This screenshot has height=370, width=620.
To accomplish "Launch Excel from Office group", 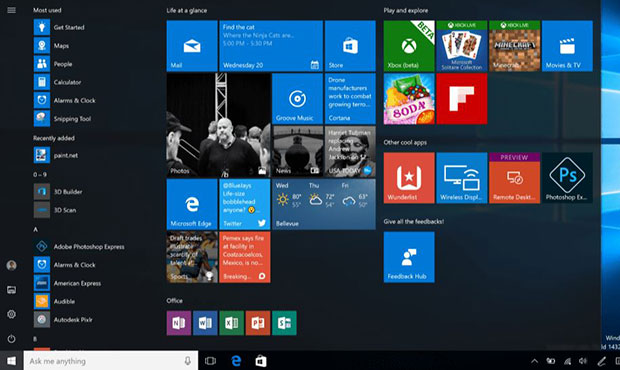I will [232, 323].
